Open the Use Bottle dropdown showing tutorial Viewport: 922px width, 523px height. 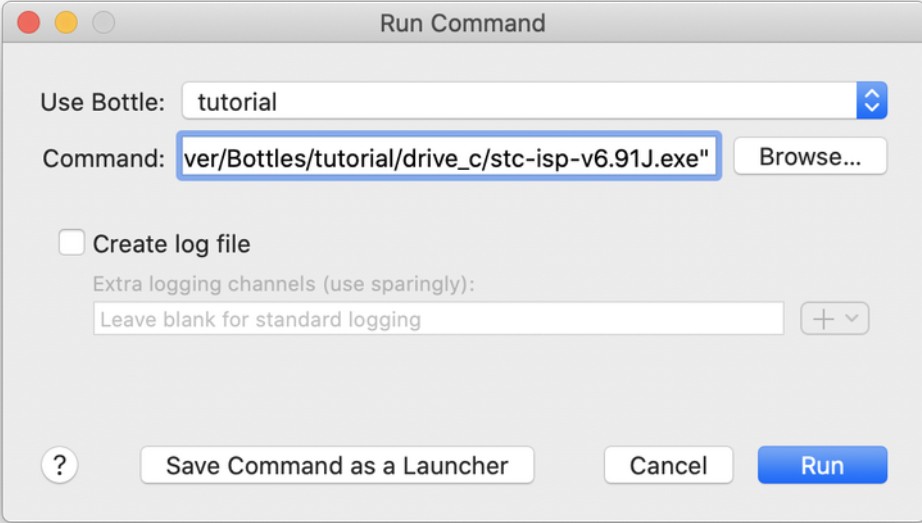(520, 101)
